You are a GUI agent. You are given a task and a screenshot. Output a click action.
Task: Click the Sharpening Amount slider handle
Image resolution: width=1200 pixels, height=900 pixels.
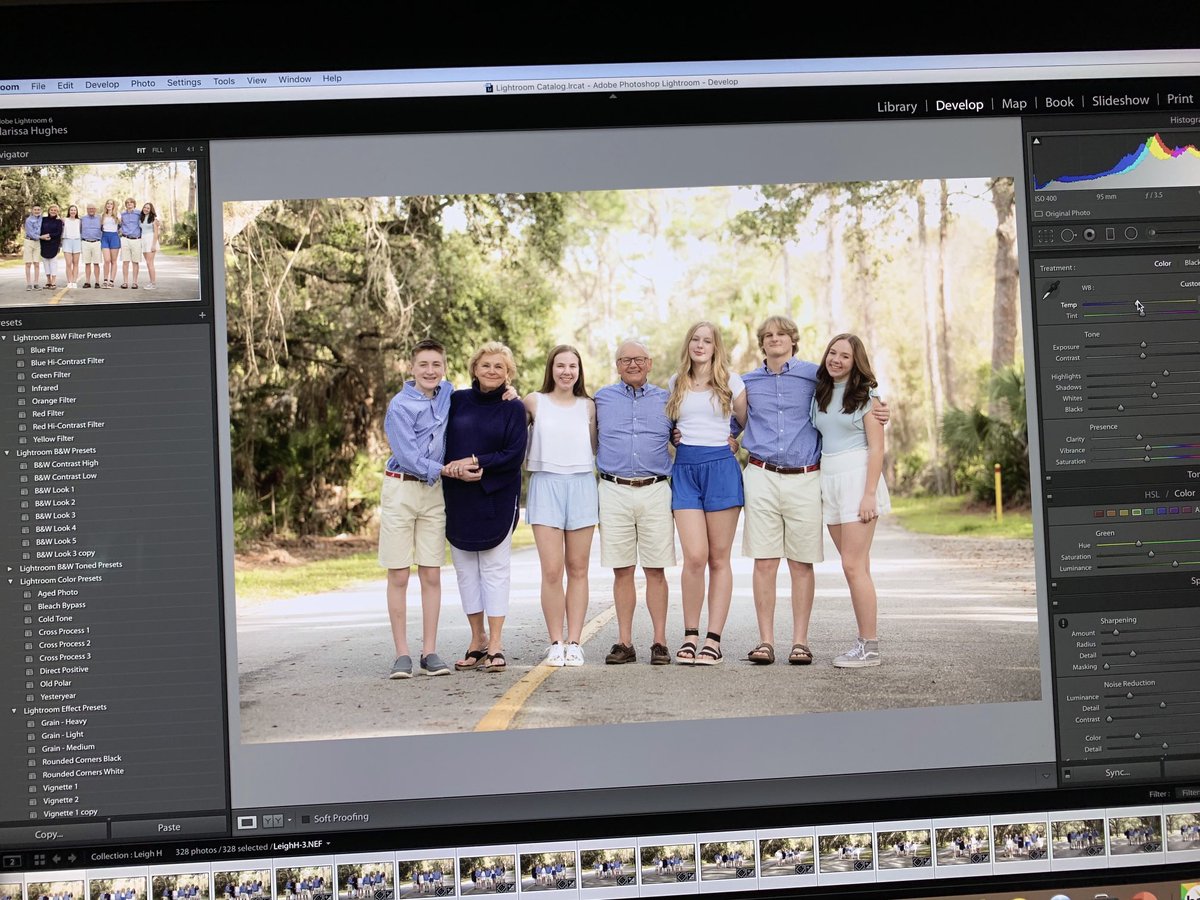point(1116,632)
